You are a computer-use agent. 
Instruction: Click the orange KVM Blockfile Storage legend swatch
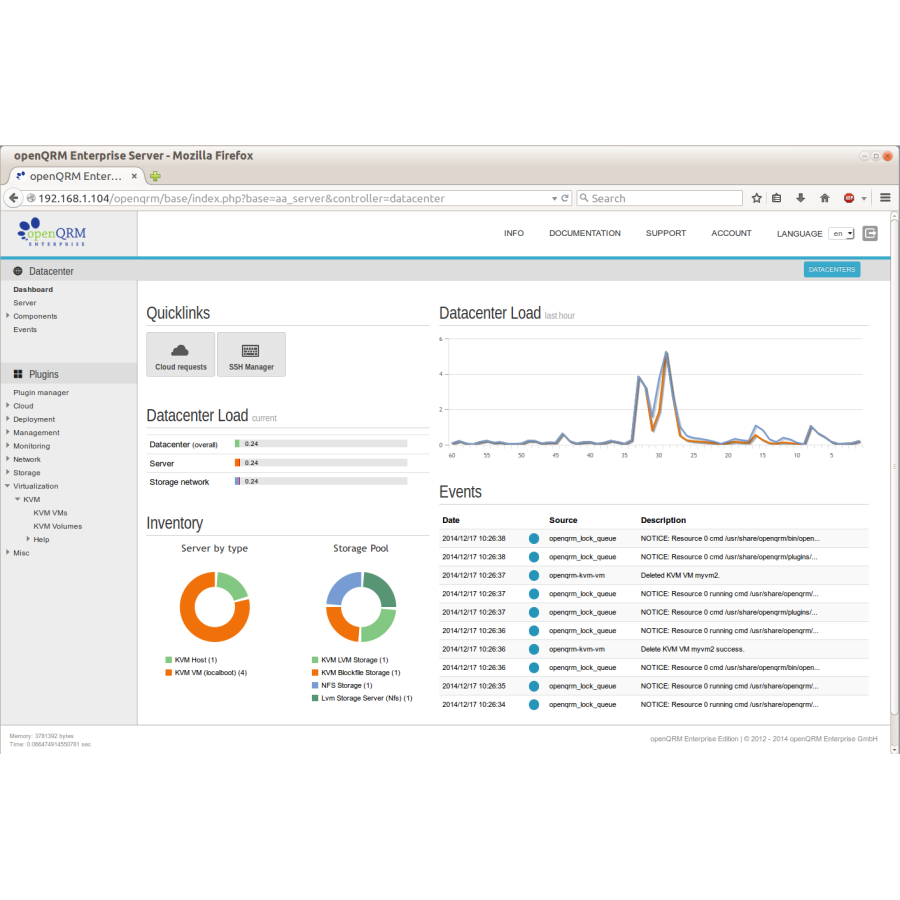[315, 673]
